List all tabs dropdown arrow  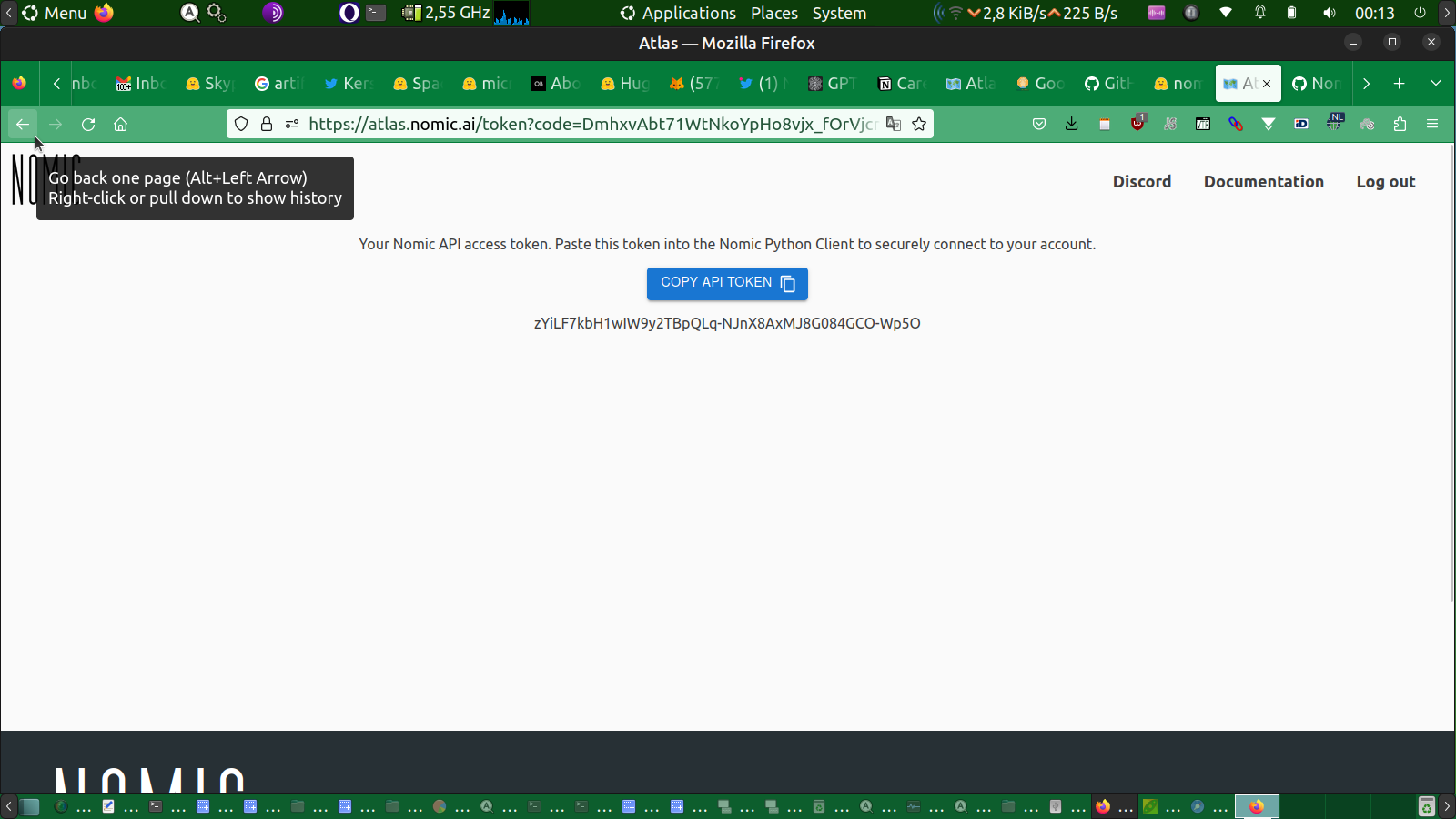(x=1436, y=84)
